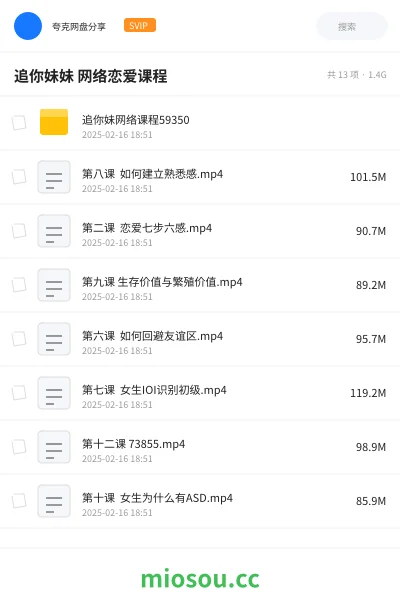Click file icon for 第二课 恋爱七步六感.mp4

(x=54, y=231)
